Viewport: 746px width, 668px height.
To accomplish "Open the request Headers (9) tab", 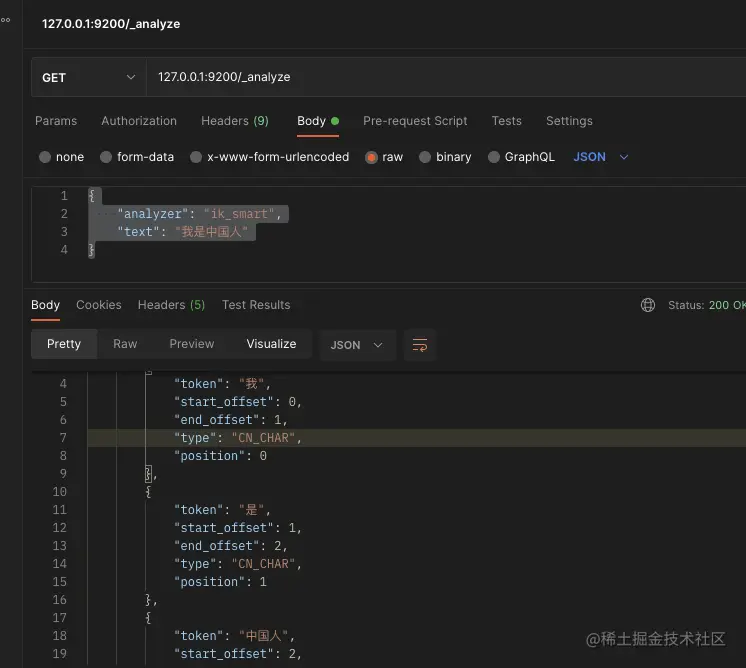I will 235,121.
